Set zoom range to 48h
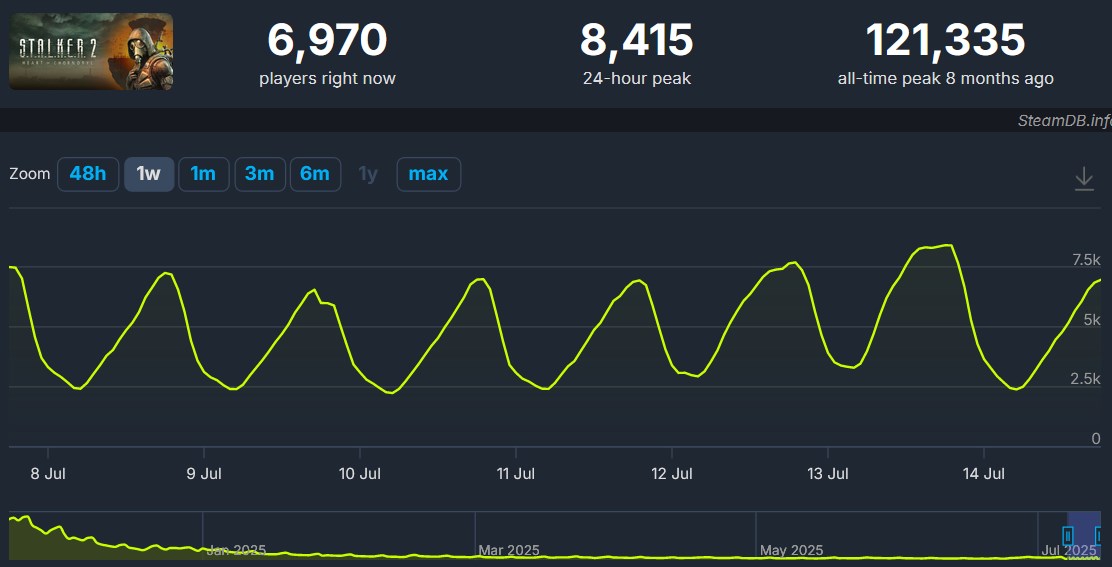 pyautogui.click(x=87, y=174)
